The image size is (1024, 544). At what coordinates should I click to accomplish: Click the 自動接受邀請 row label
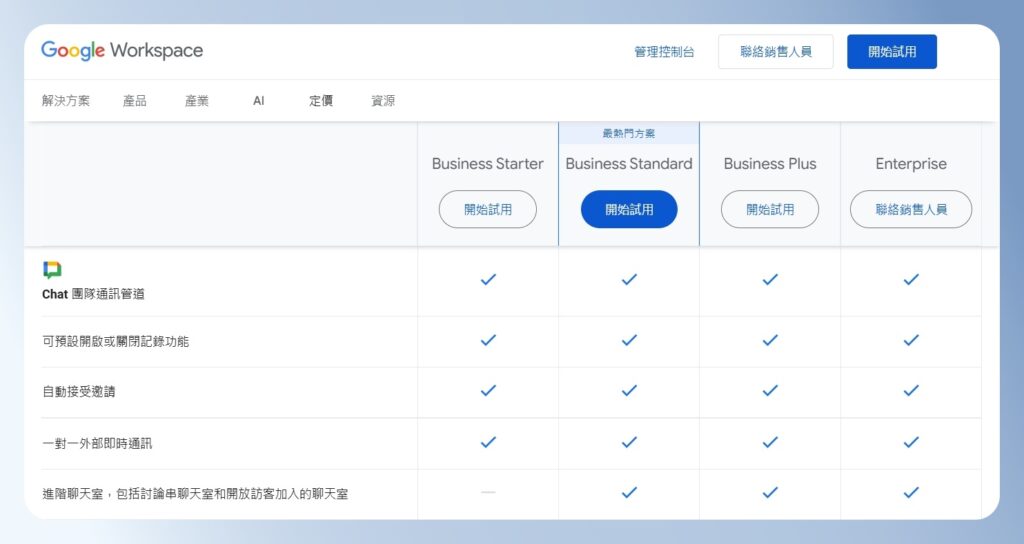[79, 391]
